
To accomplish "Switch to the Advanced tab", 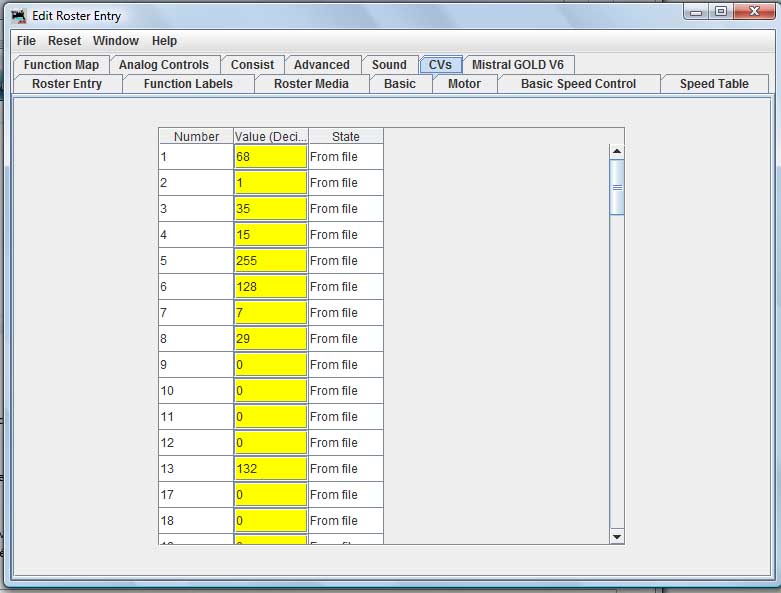I will 322,65.
